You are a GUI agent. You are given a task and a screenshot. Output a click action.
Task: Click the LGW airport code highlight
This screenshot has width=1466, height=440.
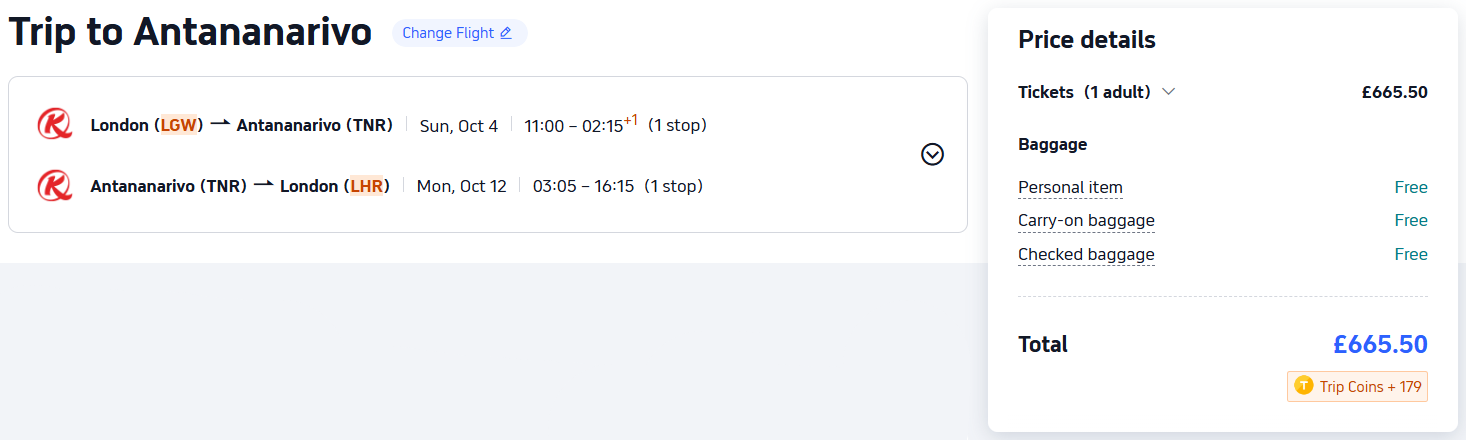(180, 125)
